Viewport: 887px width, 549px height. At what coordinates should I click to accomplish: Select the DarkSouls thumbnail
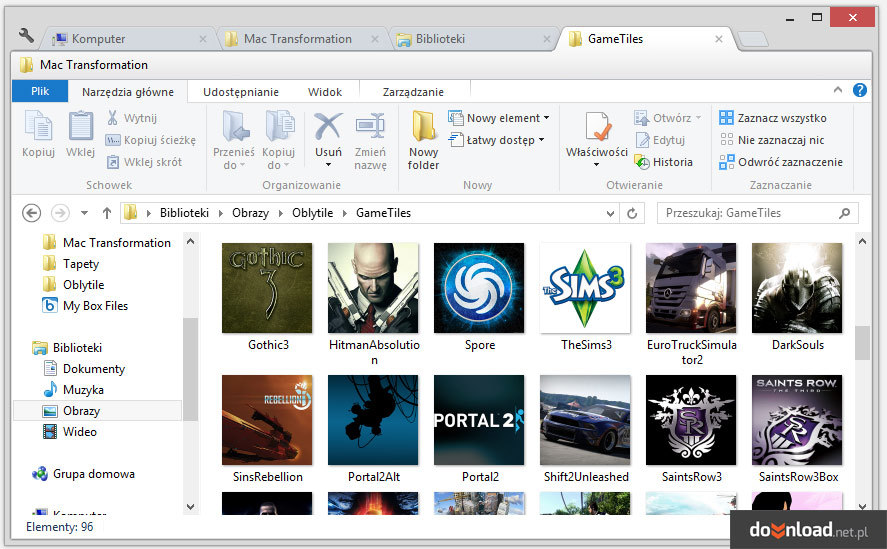tap(797, 288)
